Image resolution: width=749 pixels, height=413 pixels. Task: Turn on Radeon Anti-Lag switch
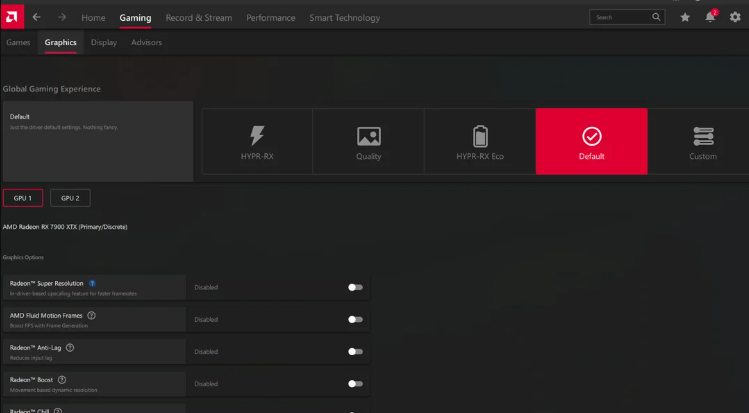(354, 351)
